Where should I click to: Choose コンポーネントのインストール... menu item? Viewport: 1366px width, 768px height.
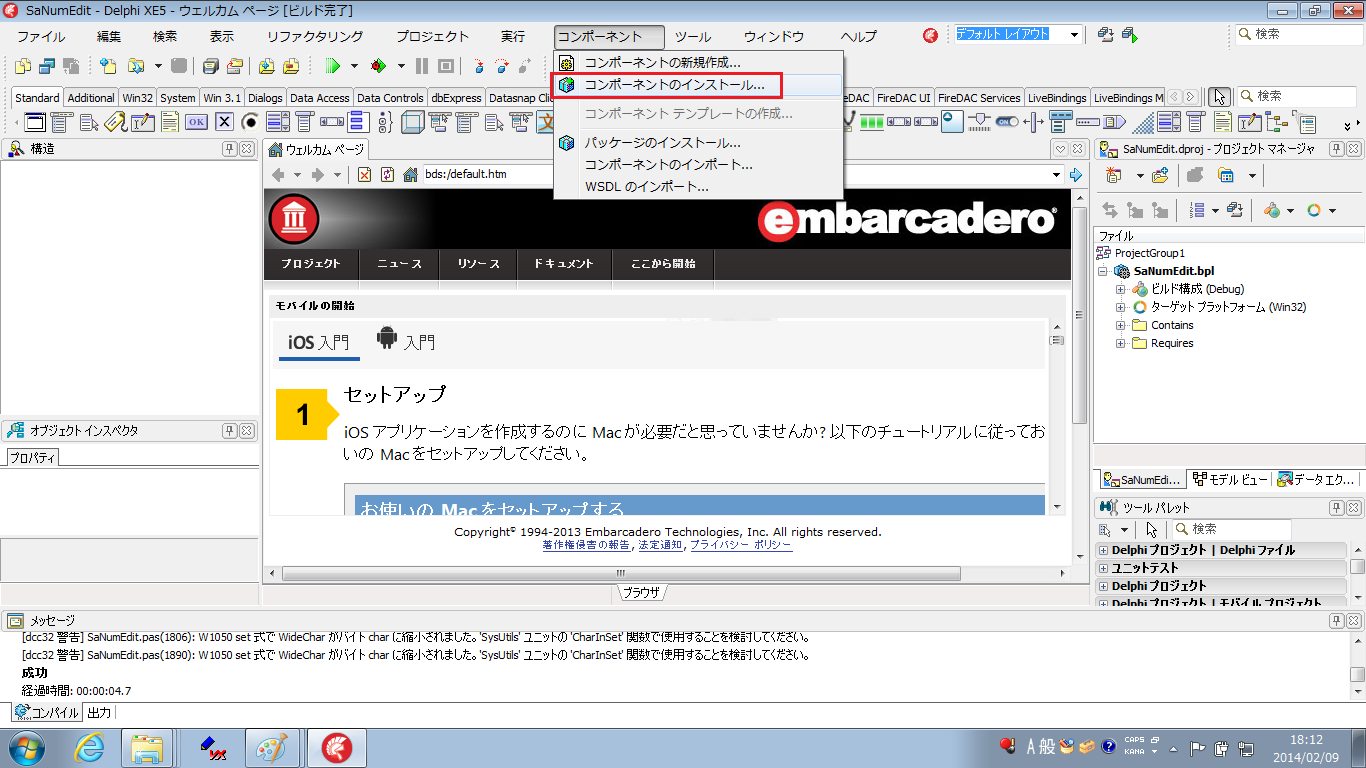698,85
